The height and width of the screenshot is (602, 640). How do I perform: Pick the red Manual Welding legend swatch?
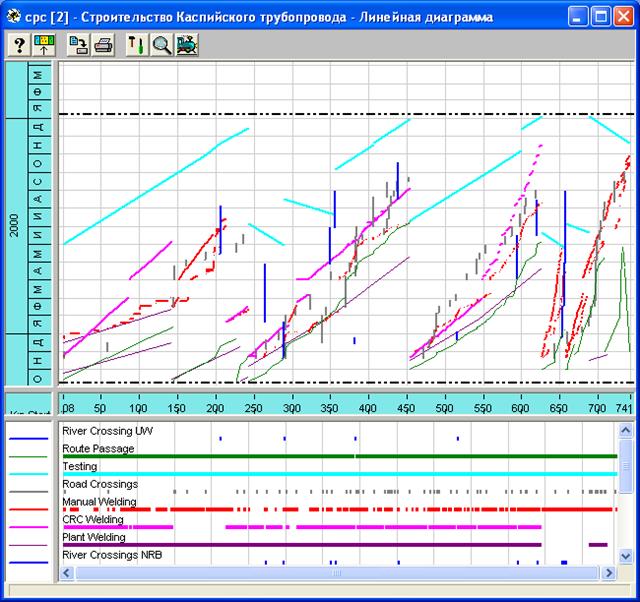(28, 509)
